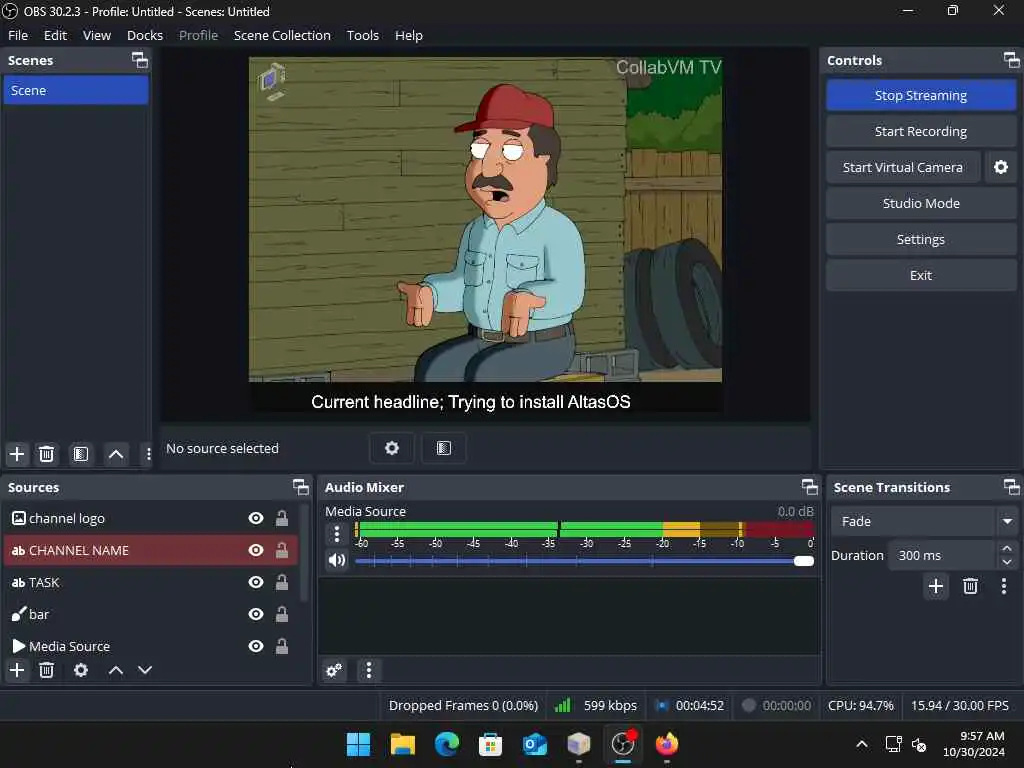Image resolution: width=1024 pixels, height=768 pixels.
Task: Click Start Virtual Camera button
Action: coord(903,167)
